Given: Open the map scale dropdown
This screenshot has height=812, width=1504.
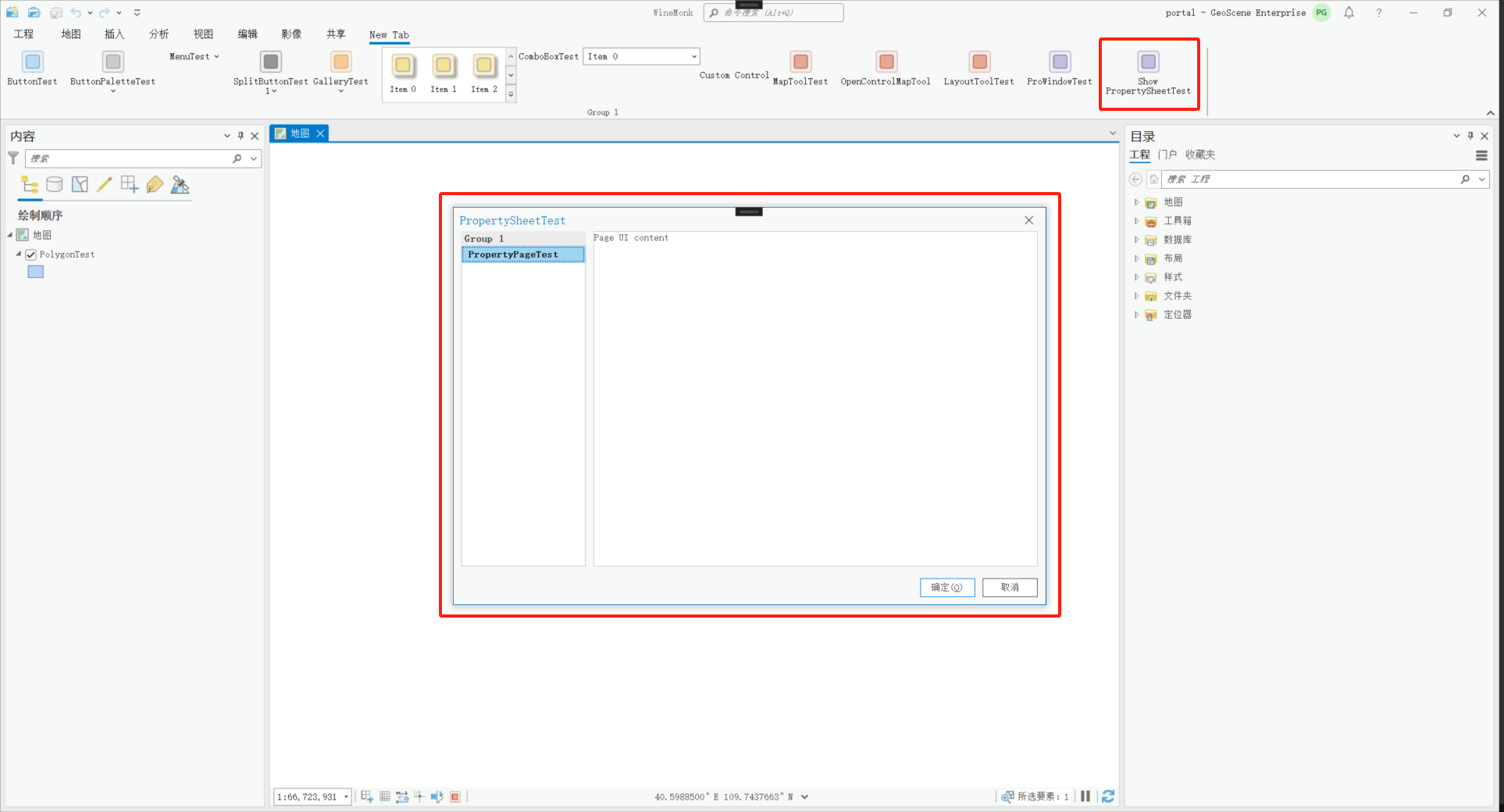Looking at the screenshot, I should (x=346, y=796).
